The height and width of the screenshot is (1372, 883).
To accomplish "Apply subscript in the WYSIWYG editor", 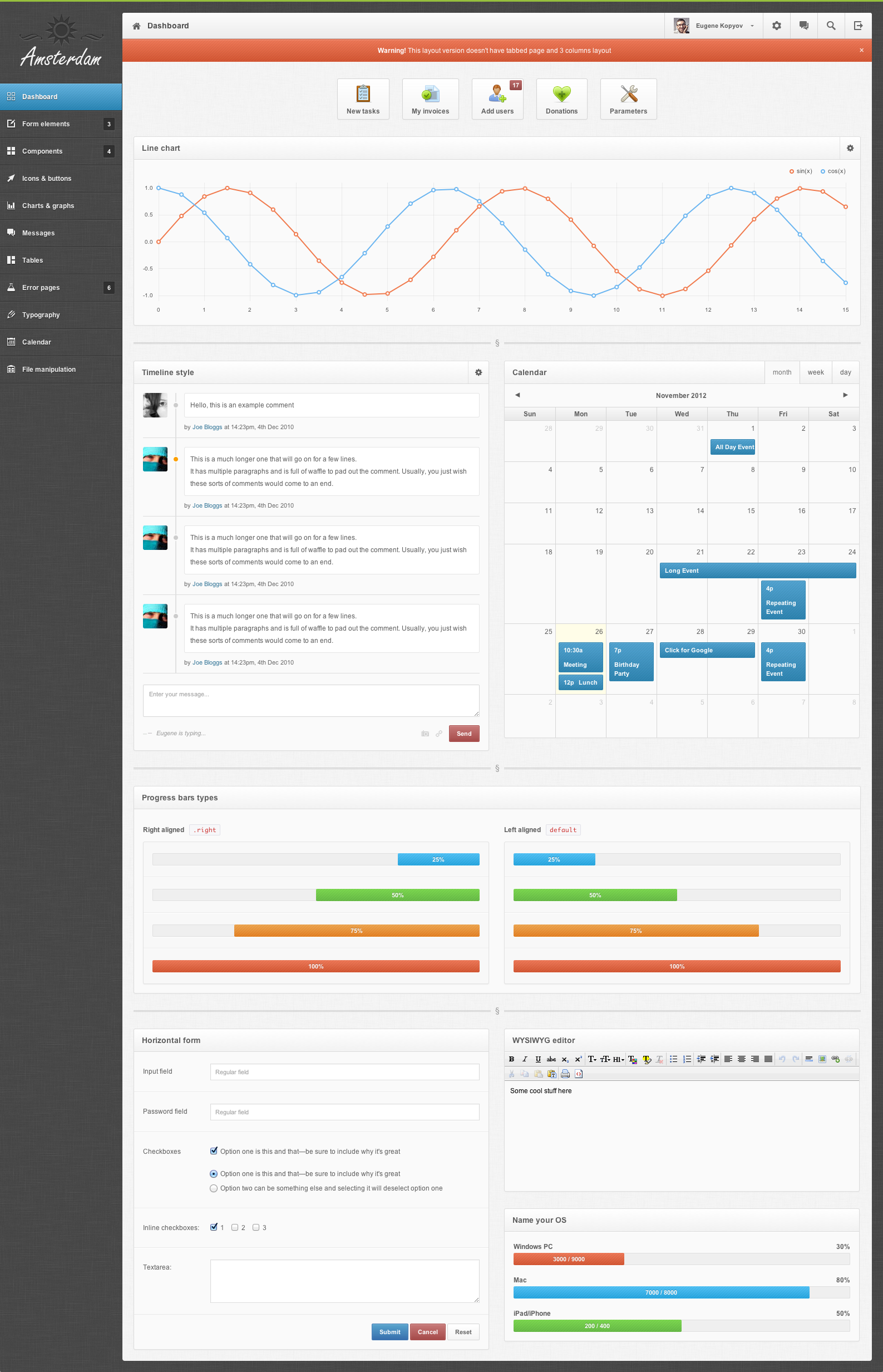I will click(x=565, y=1059).
